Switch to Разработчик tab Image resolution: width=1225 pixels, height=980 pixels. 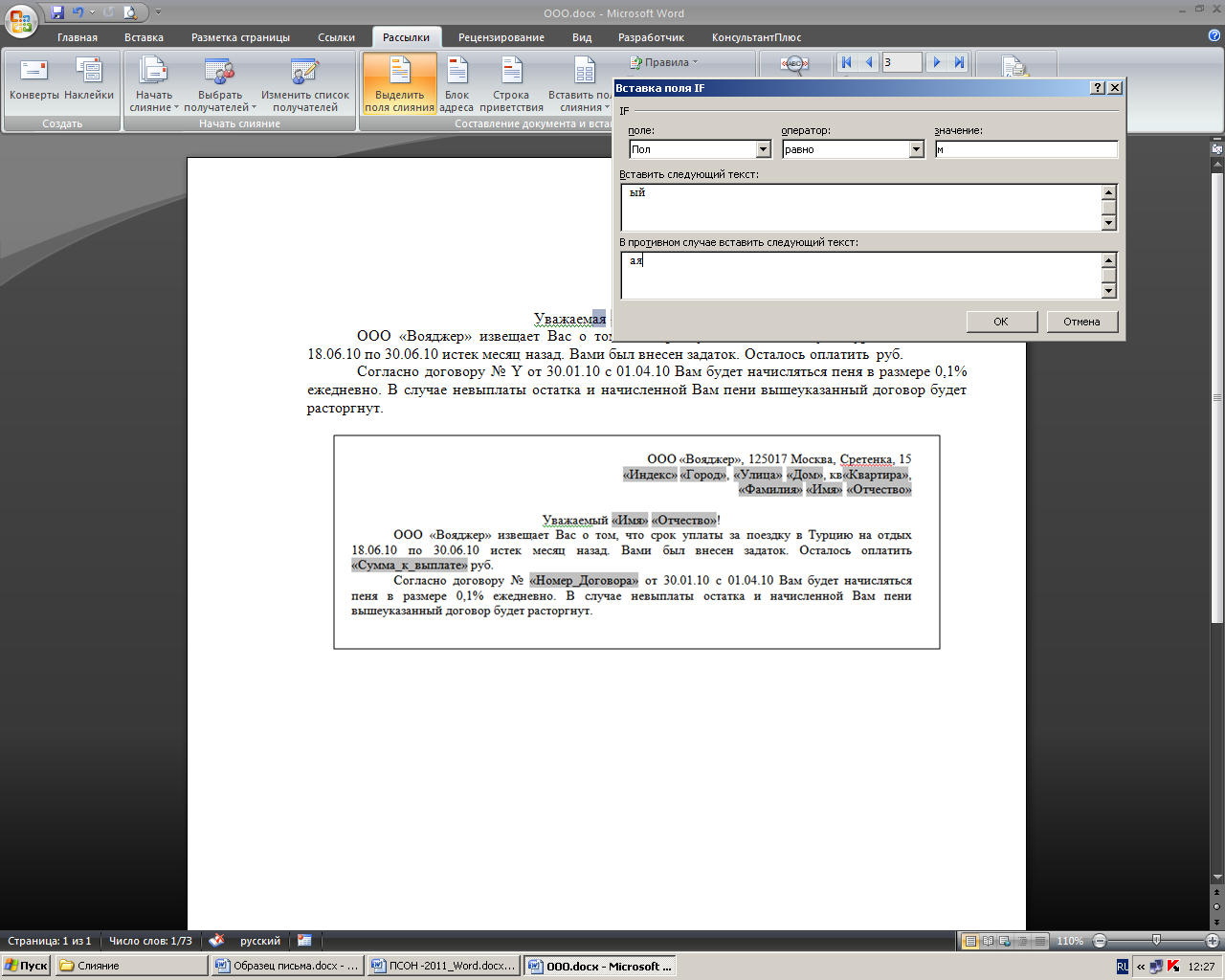point(651,37)
